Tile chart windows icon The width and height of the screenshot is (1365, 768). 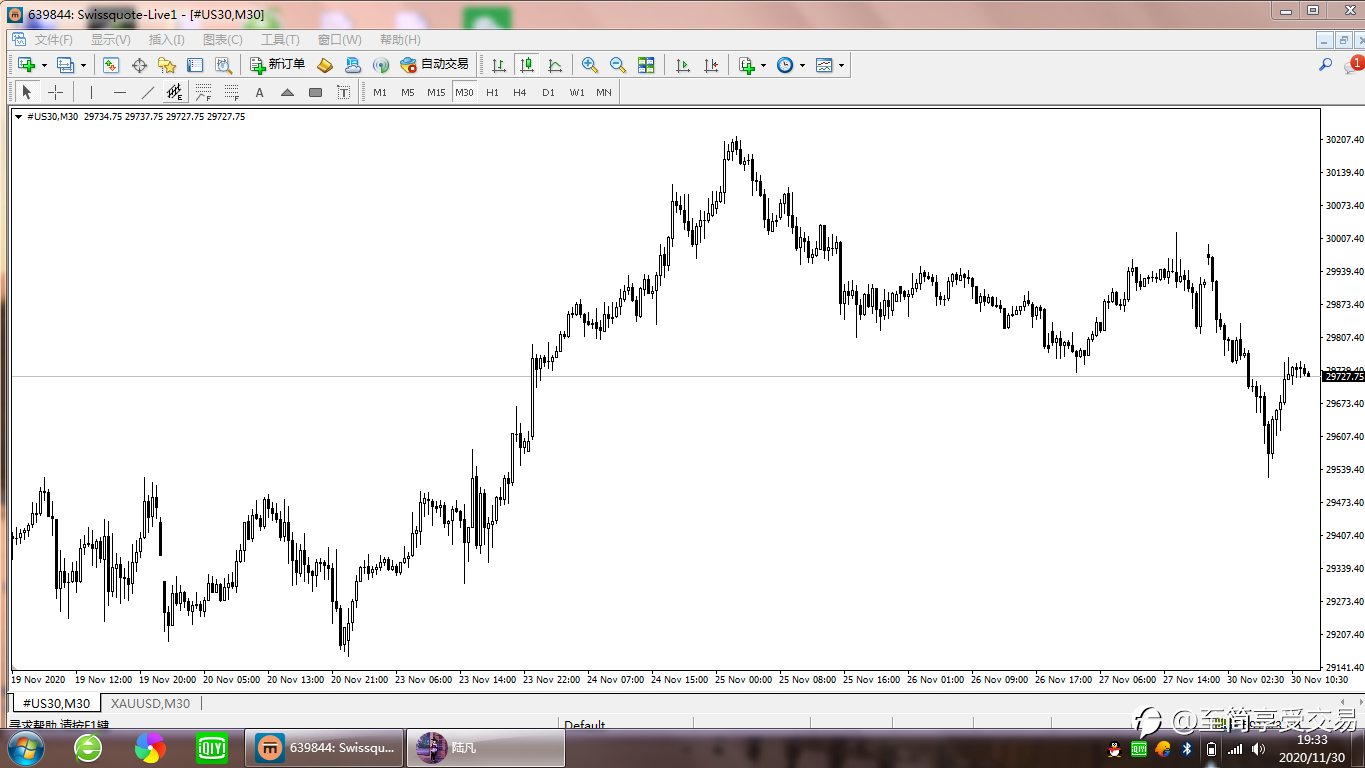[x=646, y=65]
